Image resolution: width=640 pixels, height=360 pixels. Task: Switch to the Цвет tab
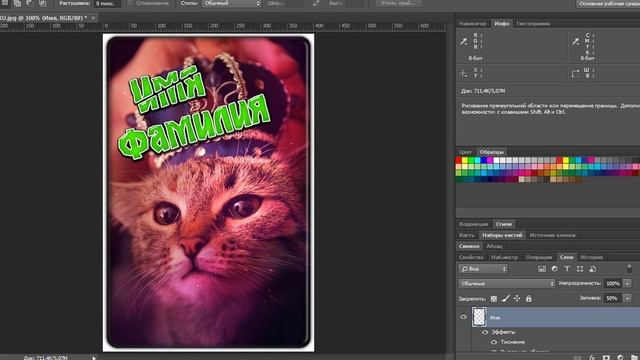click(465, 152)
